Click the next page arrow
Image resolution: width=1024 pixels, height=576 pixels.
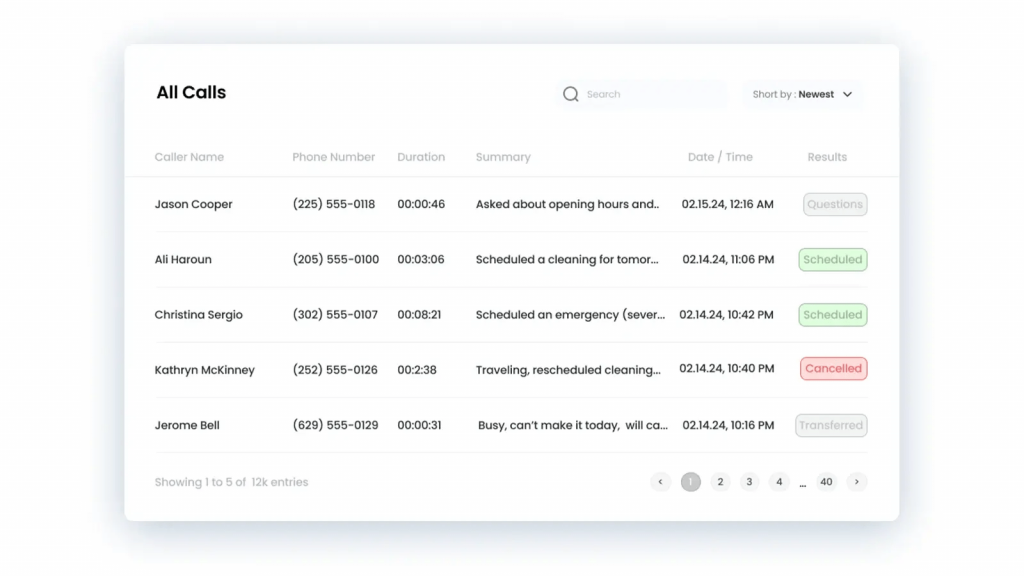pos(857,481)
